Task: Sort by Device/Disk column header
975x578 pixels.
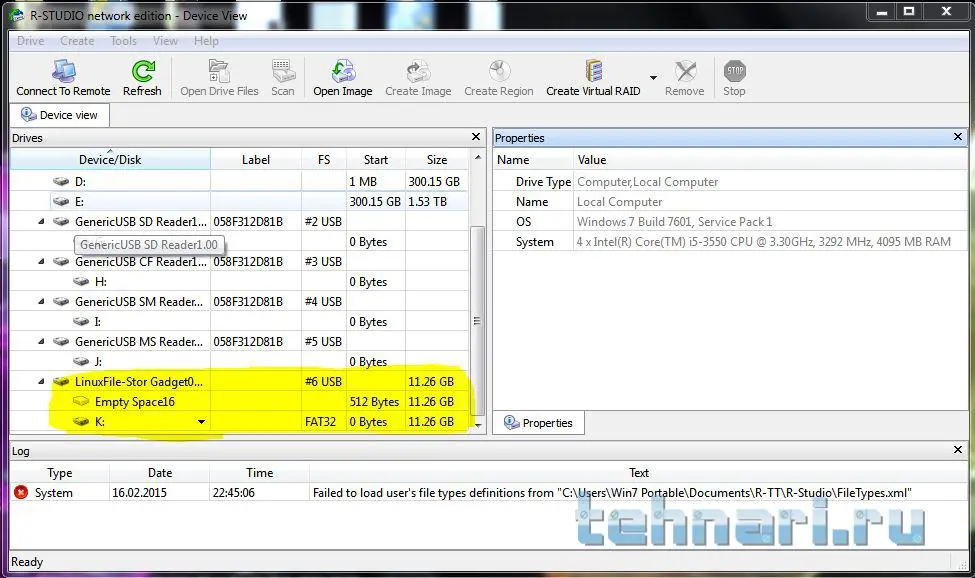Action: coord(110,160)
